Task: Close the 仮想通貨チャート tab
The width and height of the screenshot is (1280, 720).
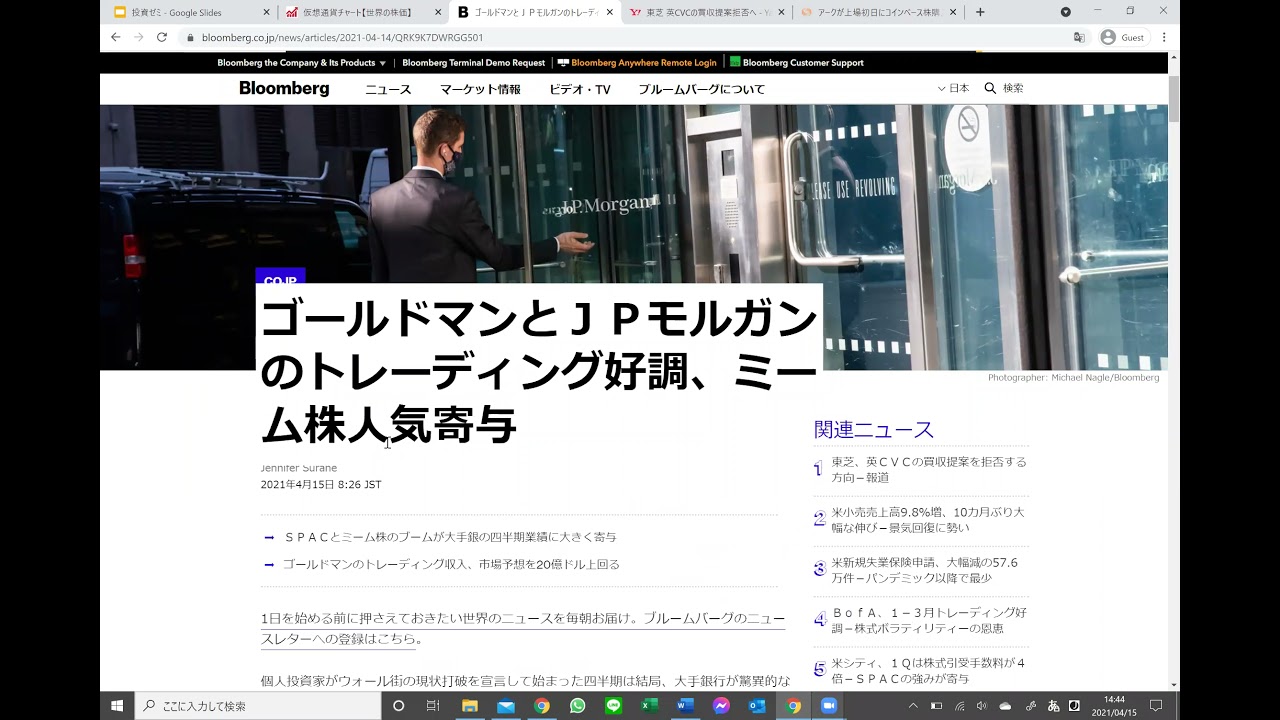Action: coord(438,12)
